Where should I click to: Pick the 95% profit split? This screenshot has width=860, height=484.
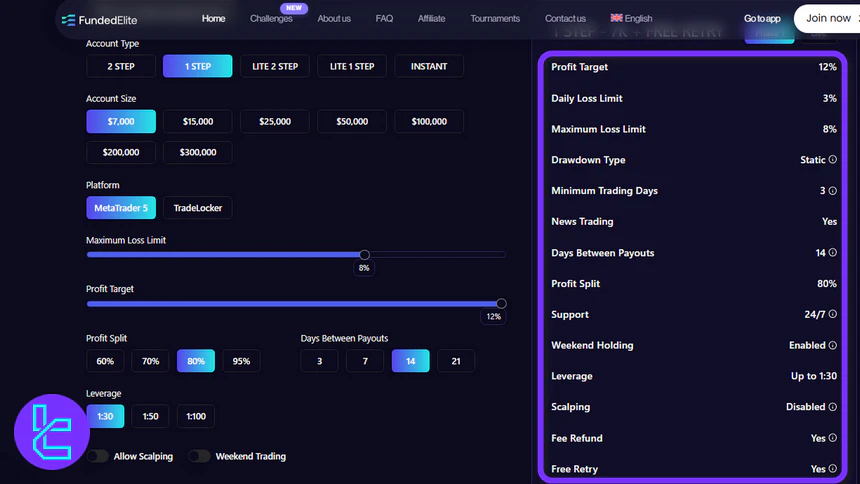[241, 361]
